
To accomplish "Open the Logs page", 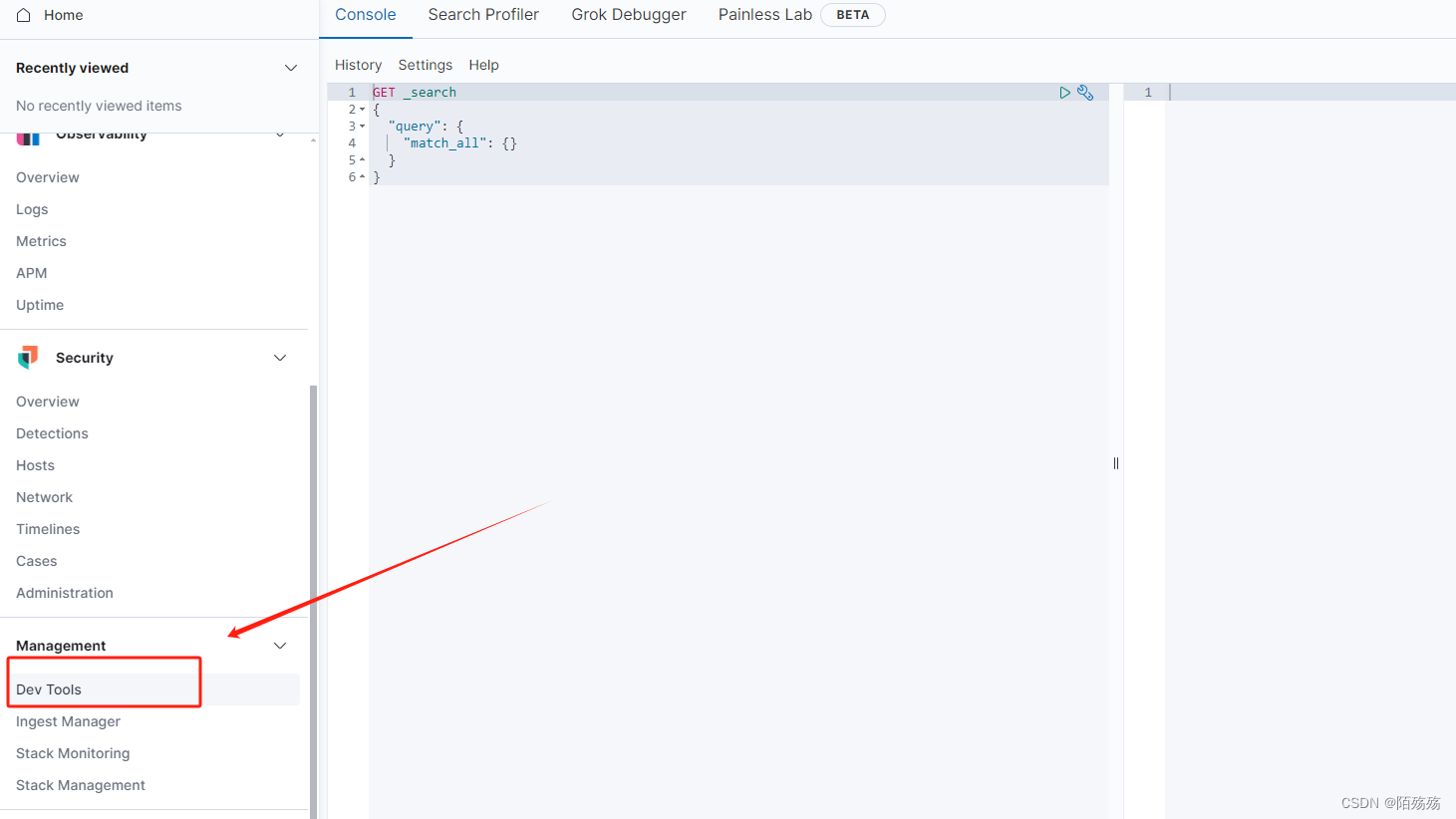I will click(x=32, y=209).
